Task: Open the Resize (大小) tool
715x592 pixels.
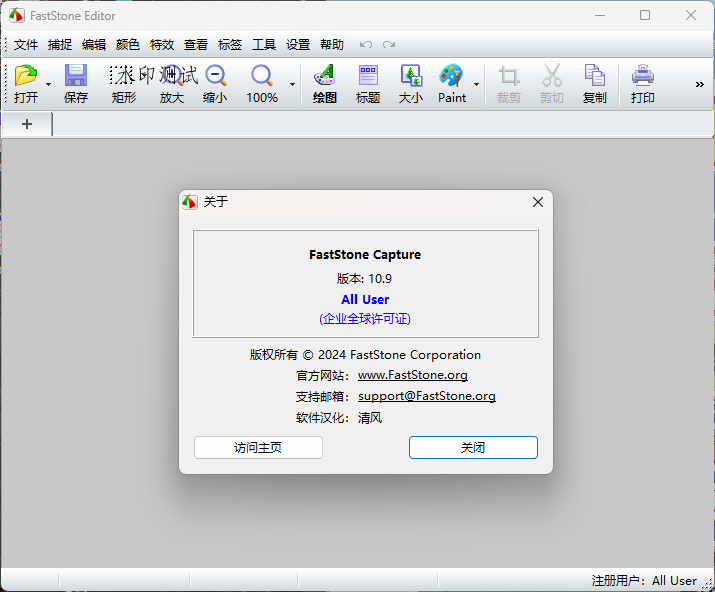Action: tap(411, 75)
